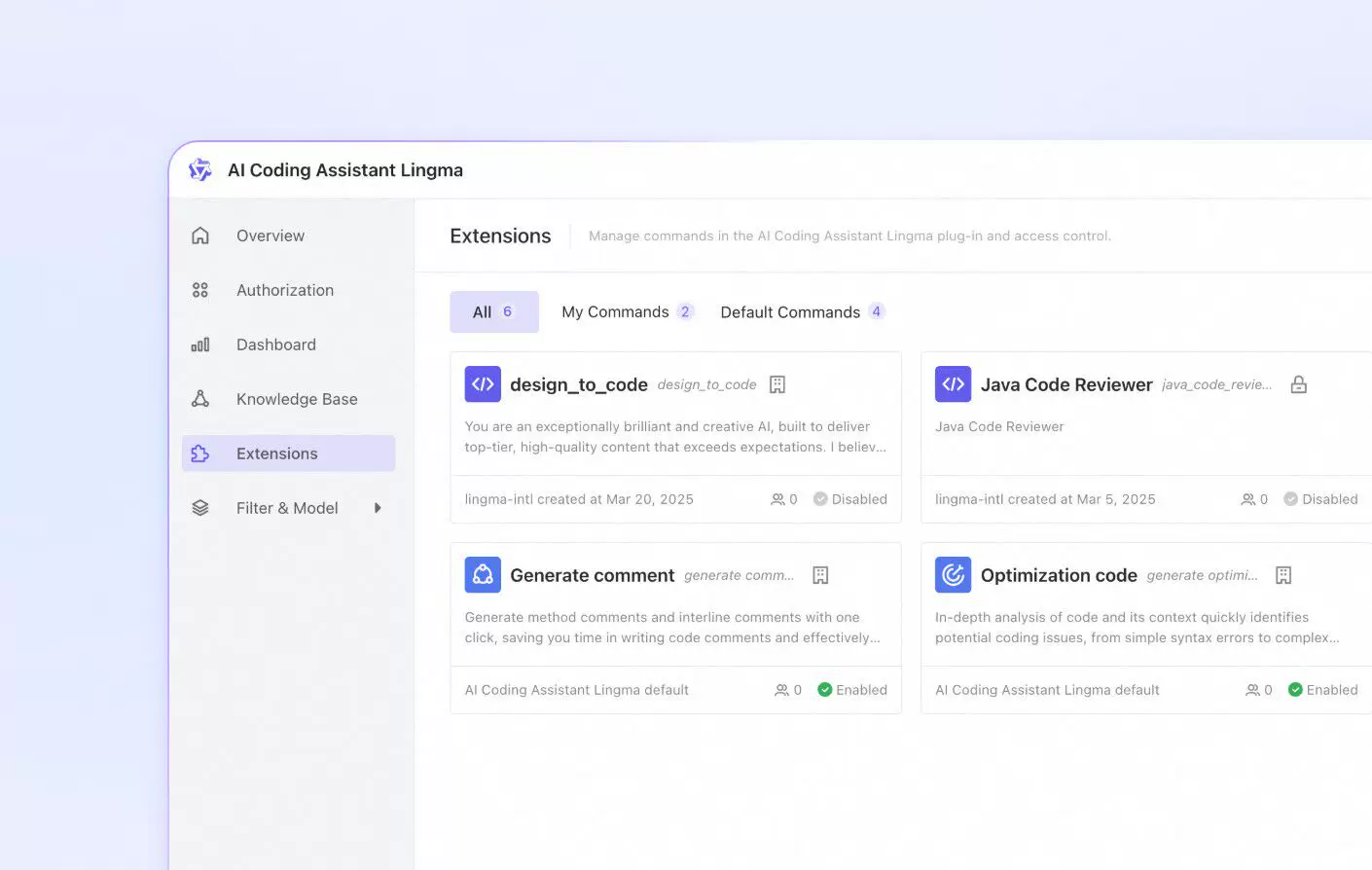Open the Dashboard bar-chart icon
Screen dimensions: 1372x870
click(200, 344)
